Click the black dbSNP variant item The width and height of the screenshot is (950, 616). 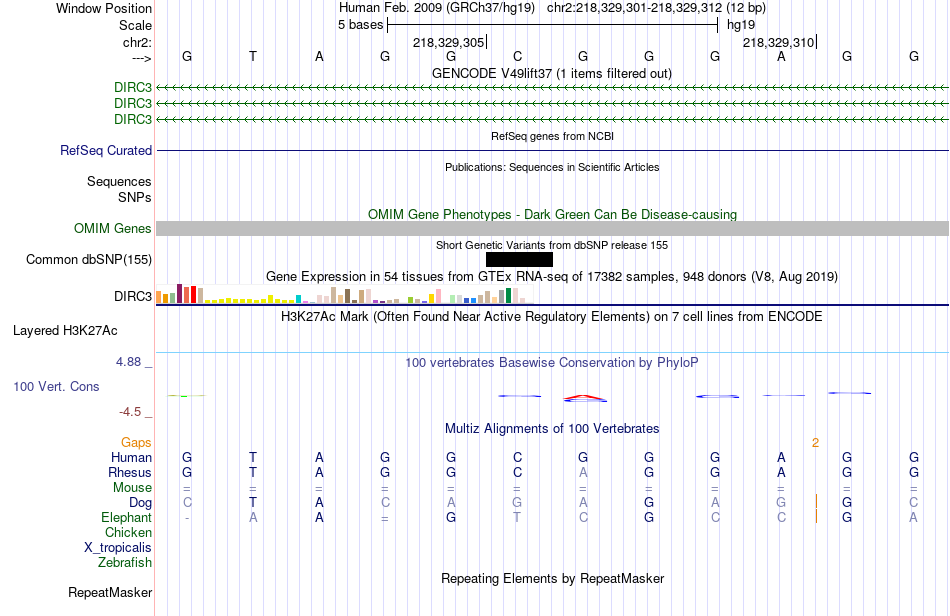pyautogui.click(x=519, y=259)
